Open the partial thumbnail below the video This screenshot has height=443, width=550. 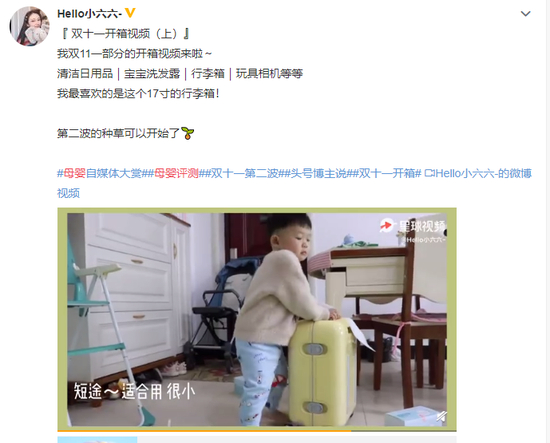(97, 440)
